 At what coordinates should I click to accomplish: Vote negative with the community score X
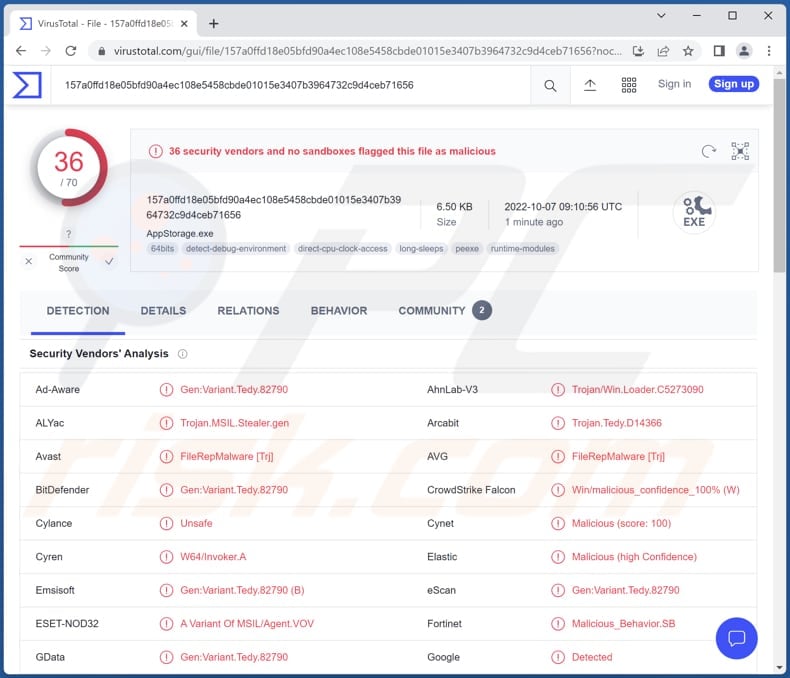(x=29, y=261)
